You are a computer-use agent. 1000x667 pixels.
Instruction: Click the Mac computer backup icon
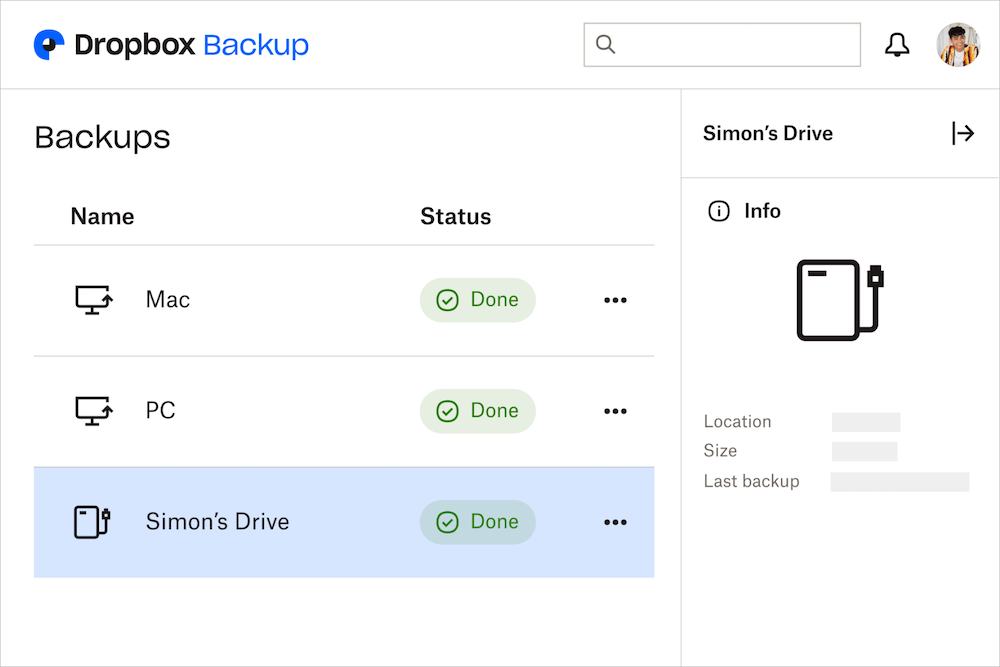pos(94,300)
